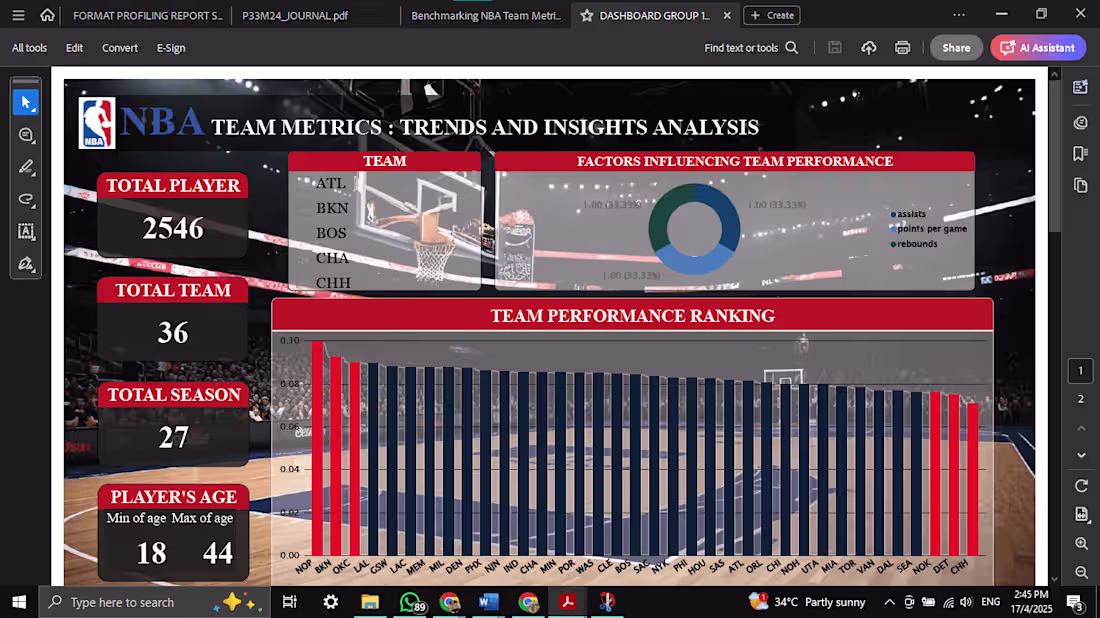The height and width of the screenshot is (618, 1100).
Task: Open the Add Comment tool
Action: (26, 135)
